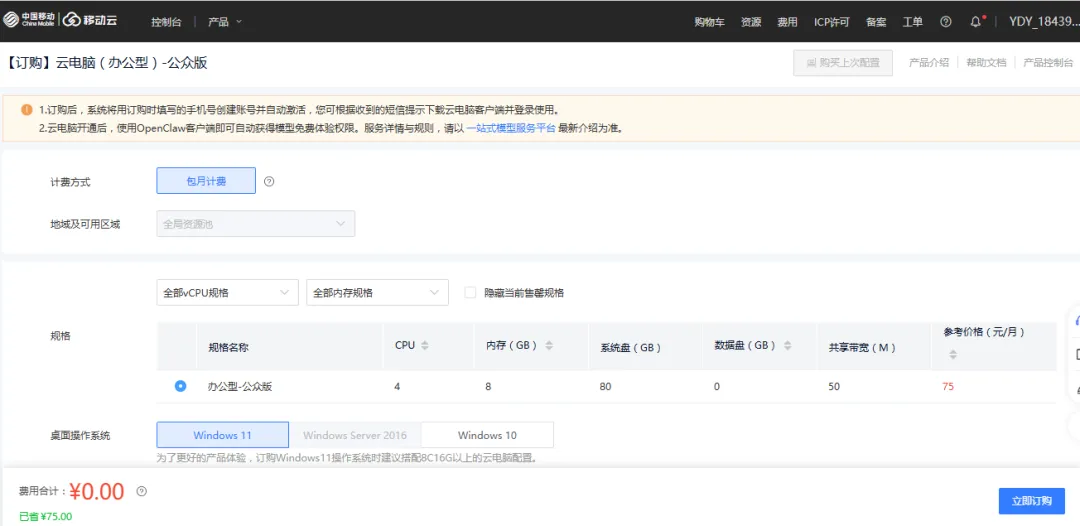Click 共享带宽（M） column header
Screen dimensions: 1080x526
coord(862,348)
